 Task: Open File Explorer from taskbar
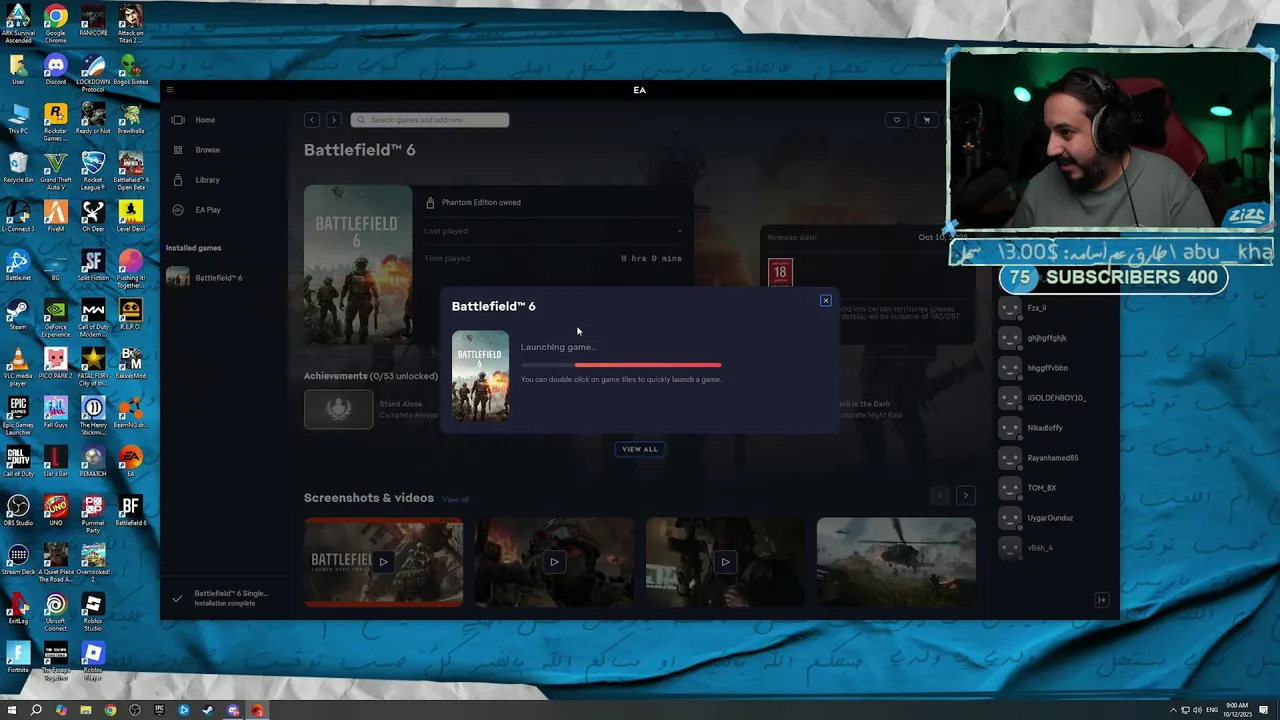[86, 710]
